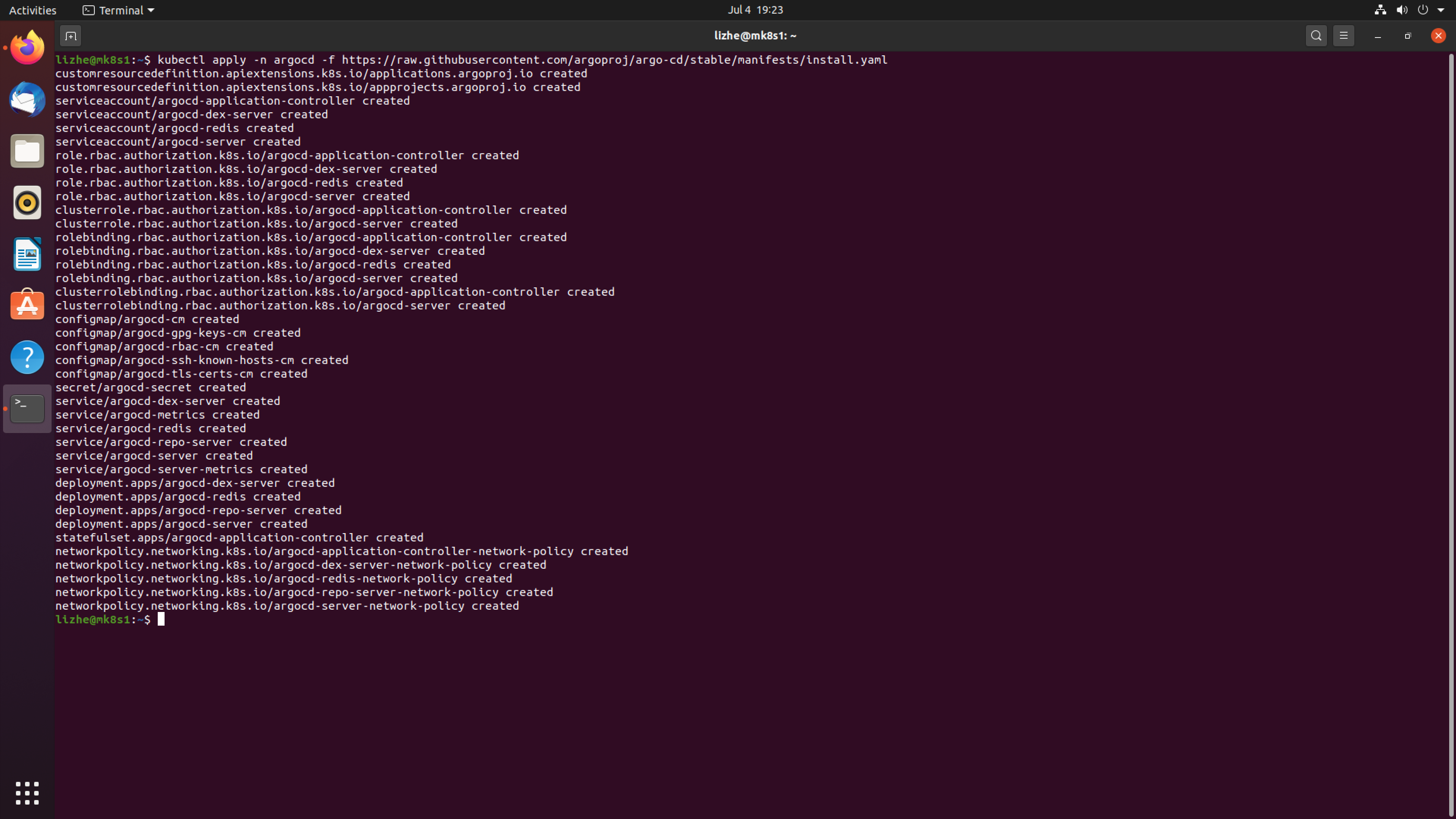Viewport: 1456px width, 819px height.
Task: Restore the terminal window size
Action: pyautogui.click(x=1408, y=36)
